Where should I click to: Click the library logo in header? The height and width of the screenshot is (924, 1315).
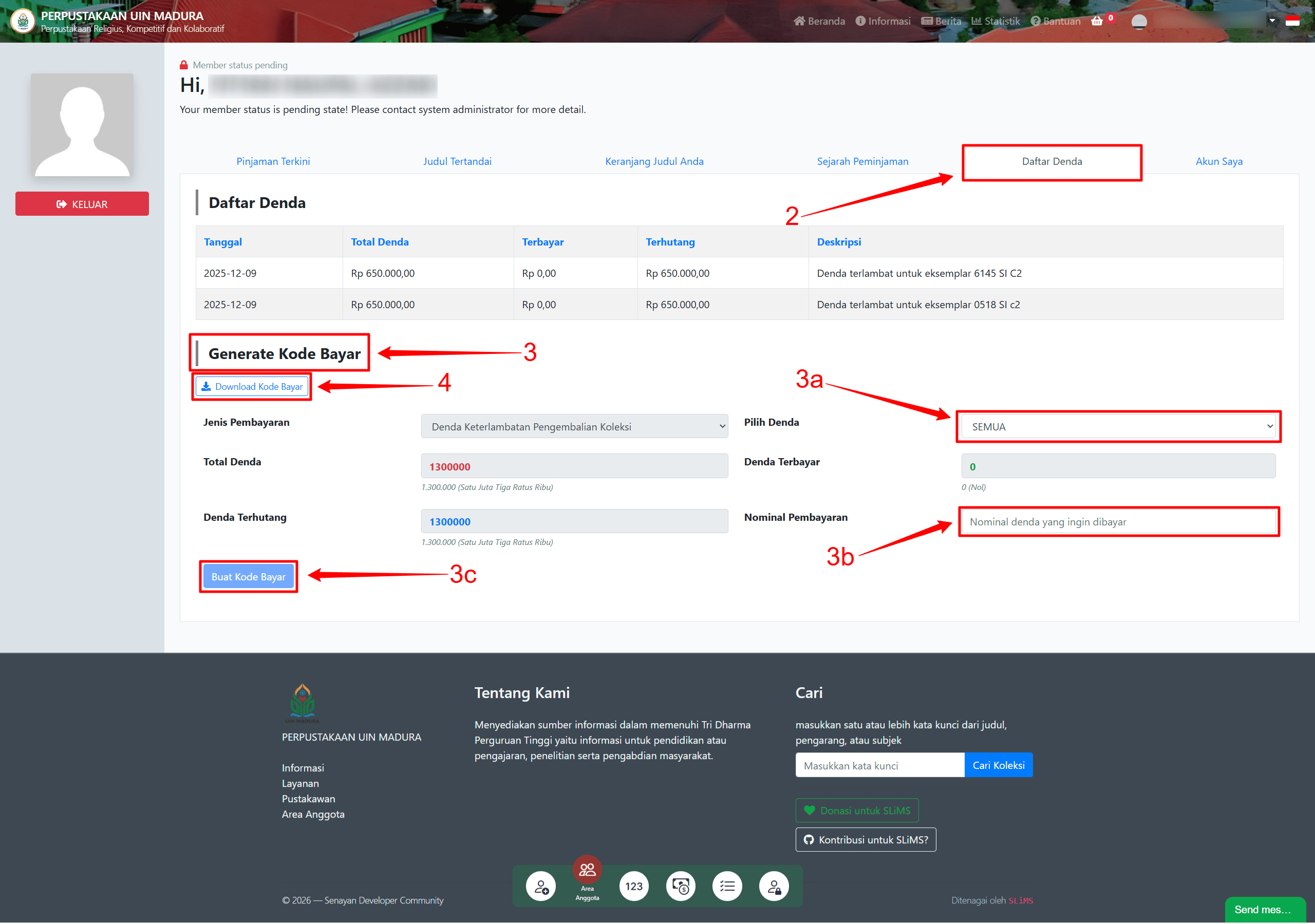pyautogui.click(x=23, y=21)
